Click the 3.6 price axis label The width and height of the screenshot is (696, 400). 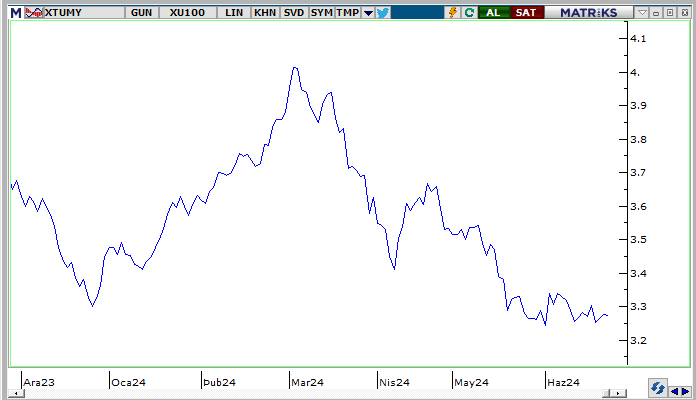pyautogui.click(x=638, y=206)
